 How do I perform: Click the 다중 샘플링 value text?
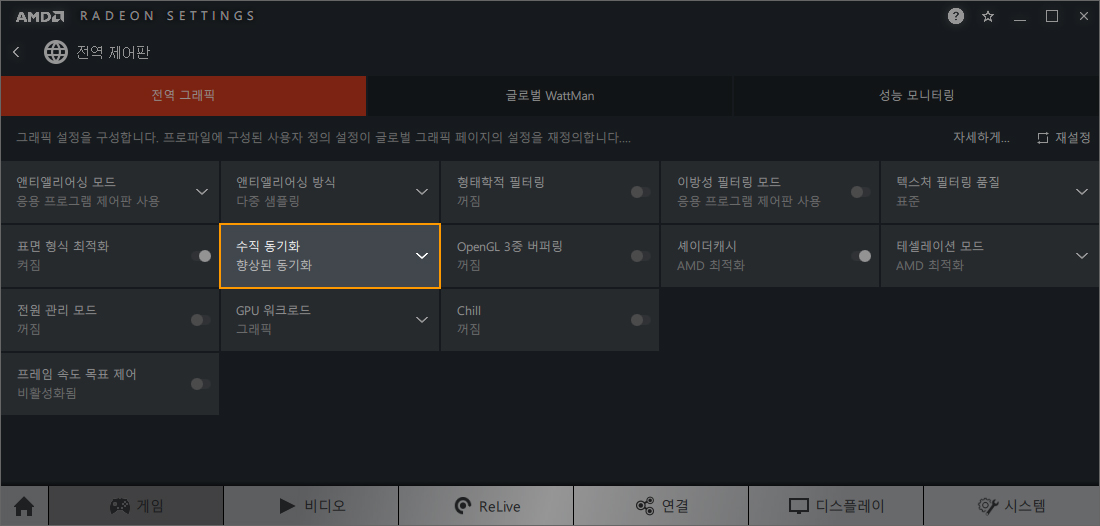pos(268,201)
